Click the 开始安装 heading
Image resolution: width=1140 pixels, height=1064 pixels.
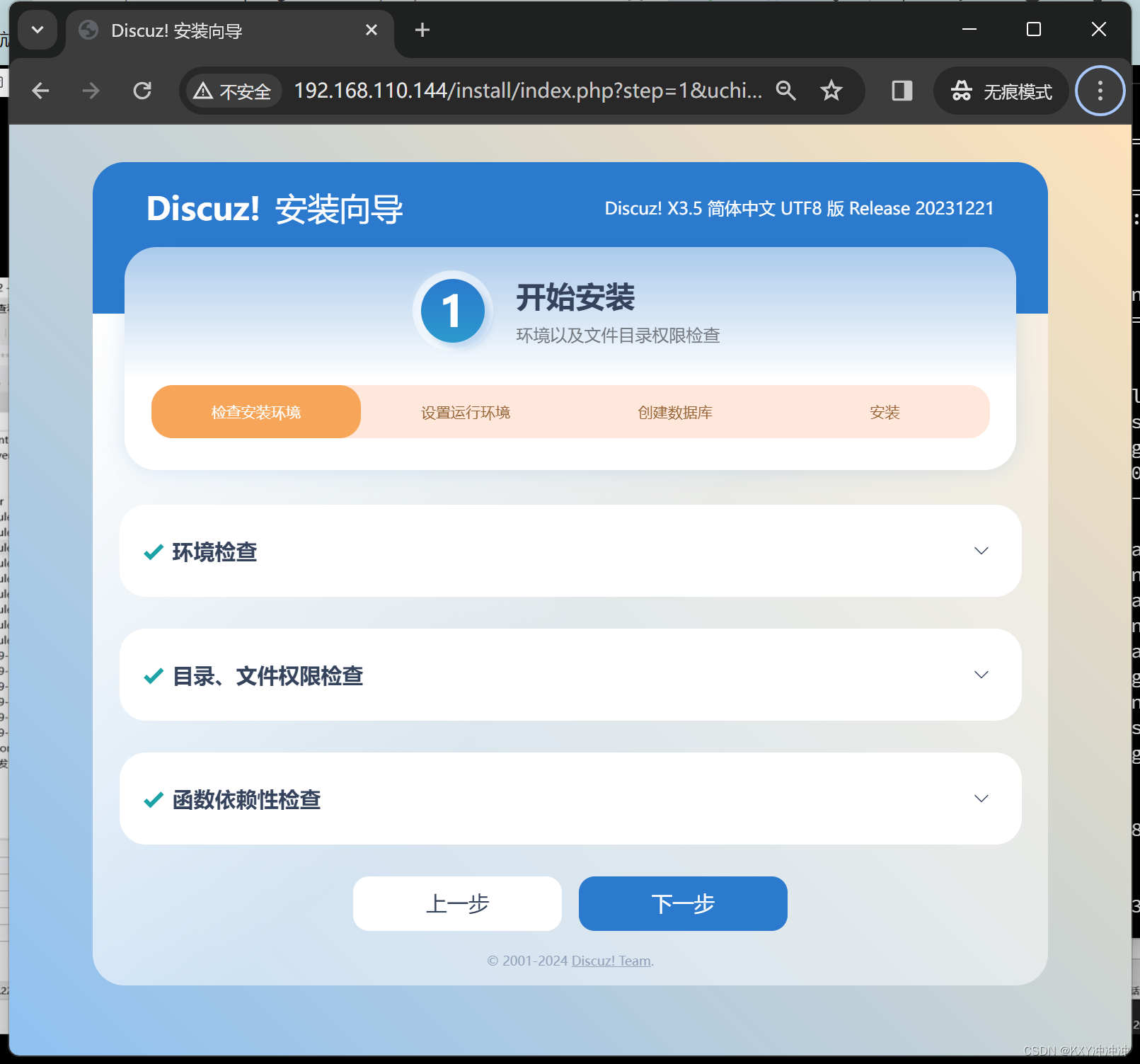tap(575, 297)
